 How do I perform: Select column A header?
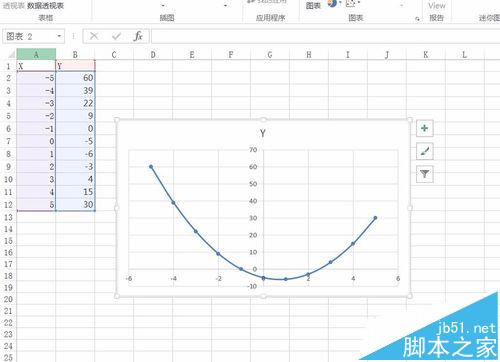click(36, 54)
